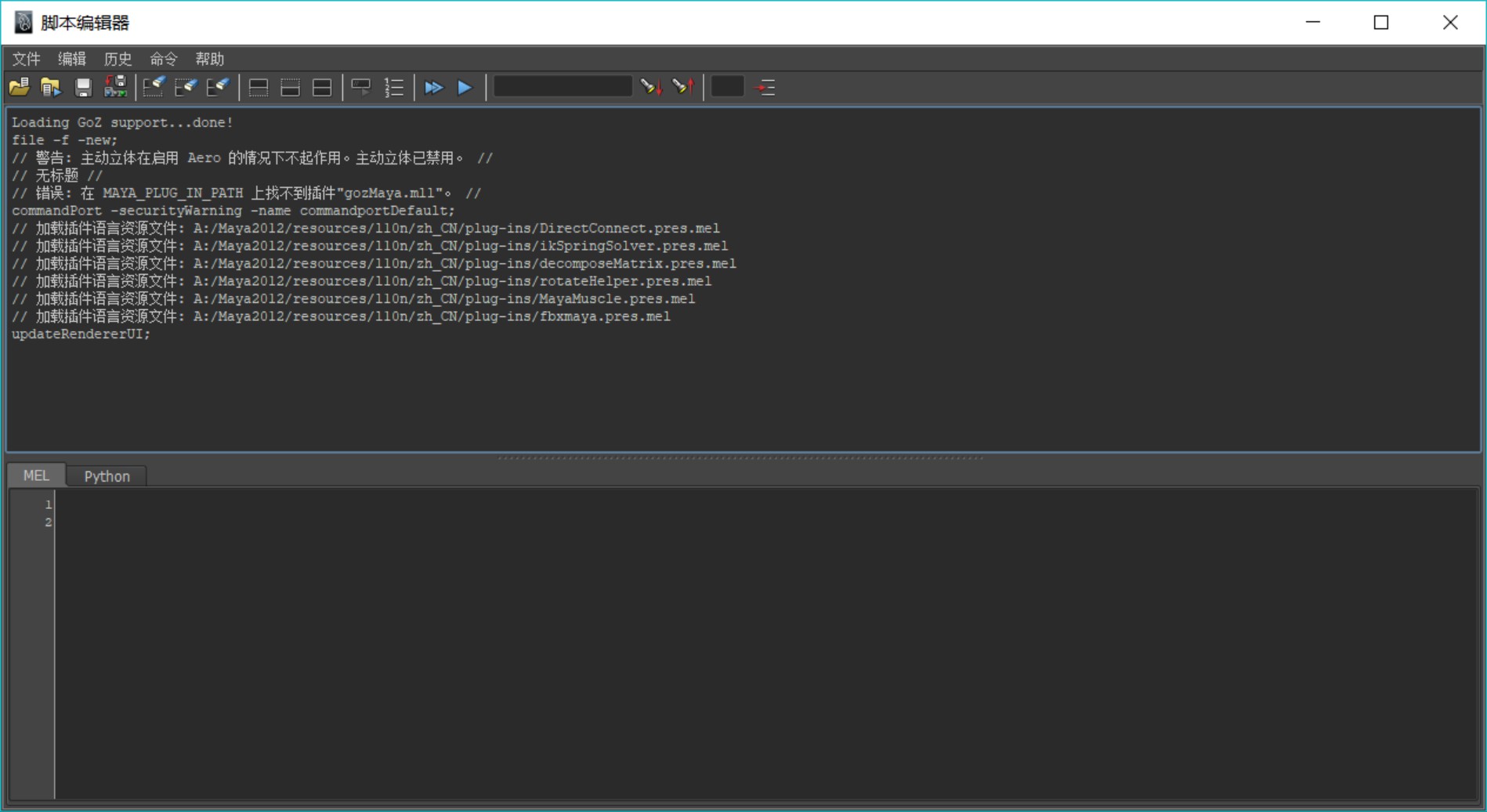Viewport: 1487px width, 812px height.
Task: Show both history and input panes
Action: click(322, 87)
